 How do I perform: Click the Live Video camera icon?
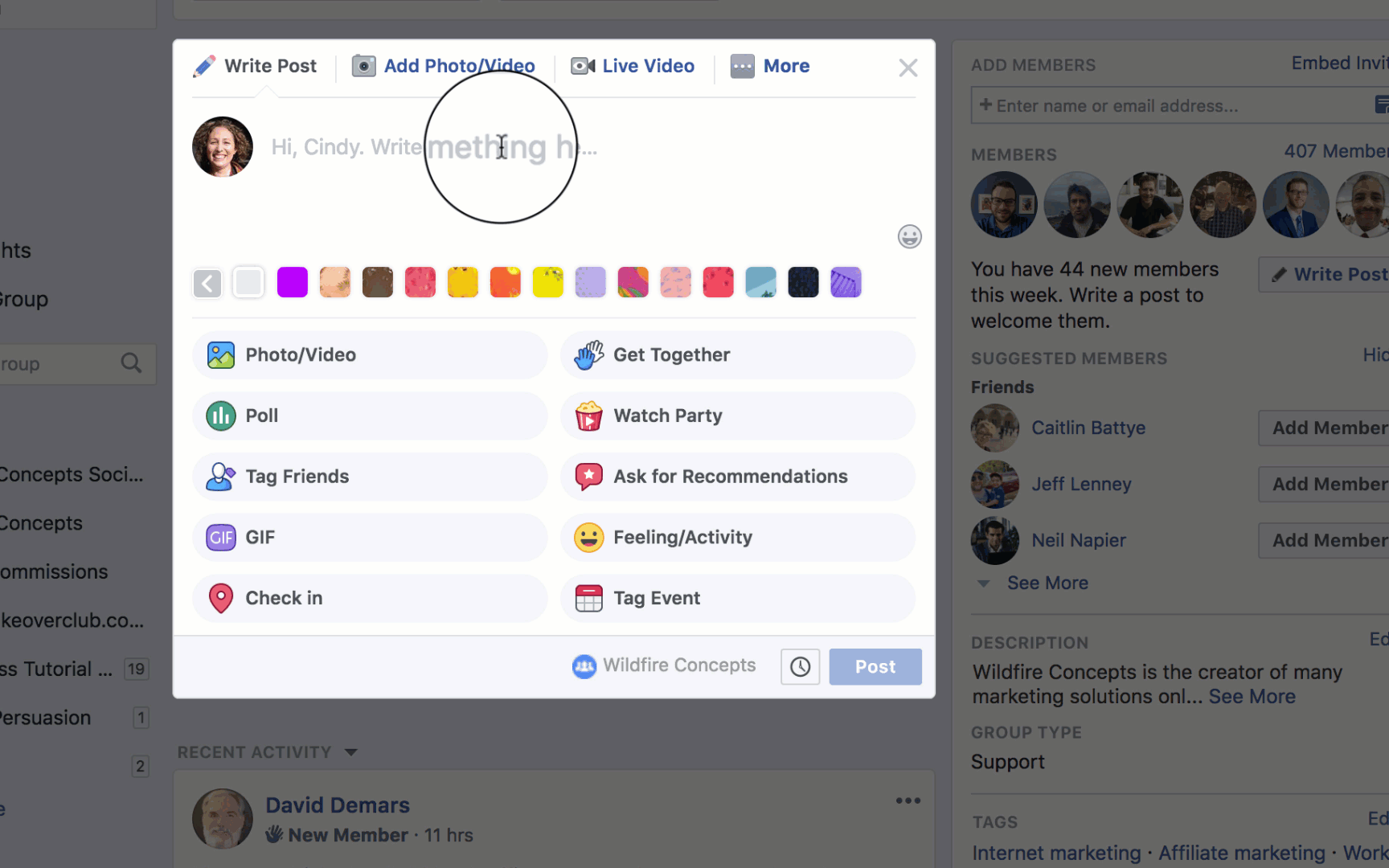click(x=583, y=66)
